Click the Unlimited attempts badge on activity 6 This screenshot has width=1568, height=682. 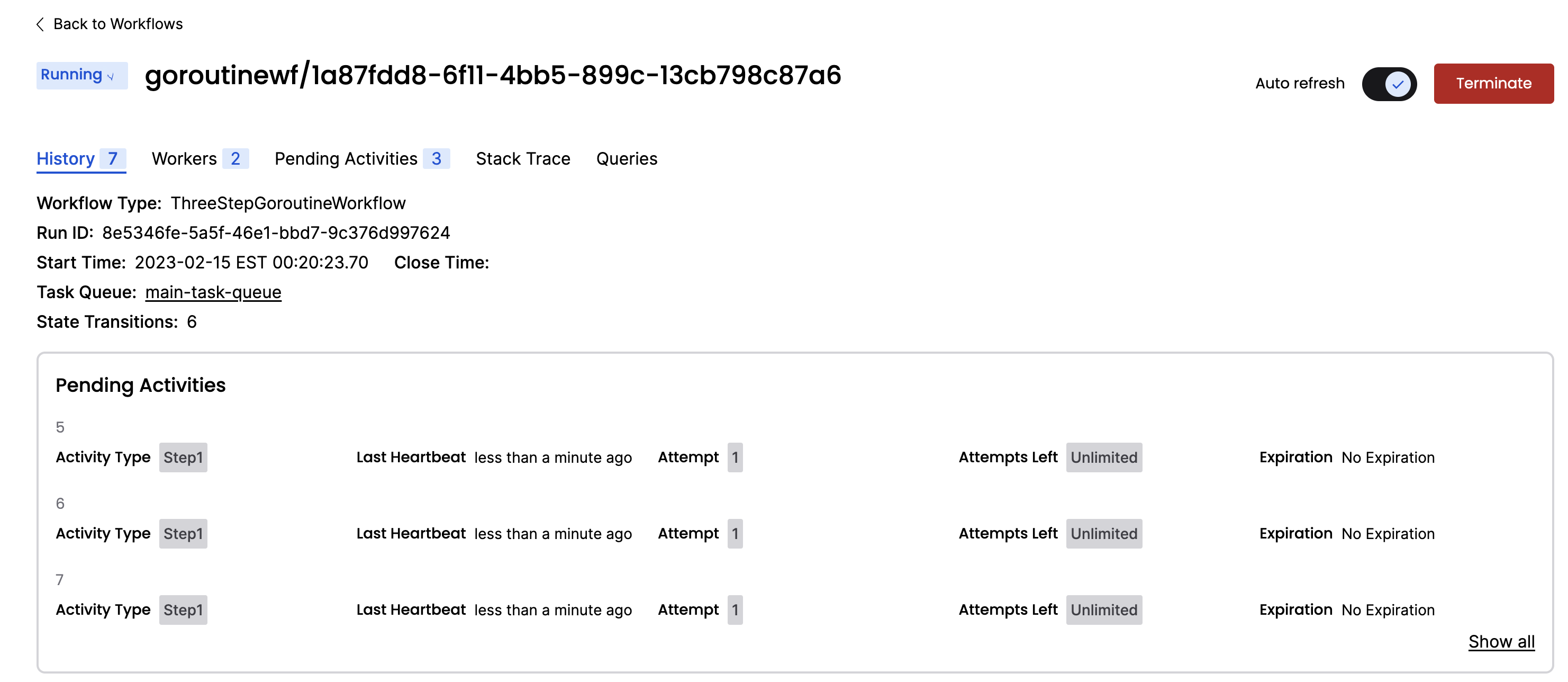tap(1103, 533)
